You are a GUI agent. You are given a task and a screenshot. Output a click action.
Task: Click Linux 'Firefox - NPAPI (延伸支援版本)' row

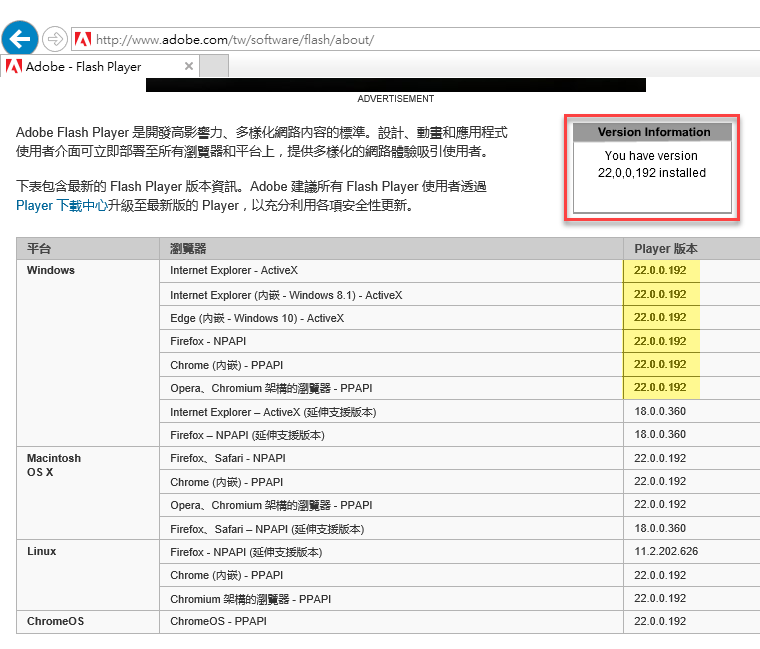pyautogui.click(x=391, y=552)
